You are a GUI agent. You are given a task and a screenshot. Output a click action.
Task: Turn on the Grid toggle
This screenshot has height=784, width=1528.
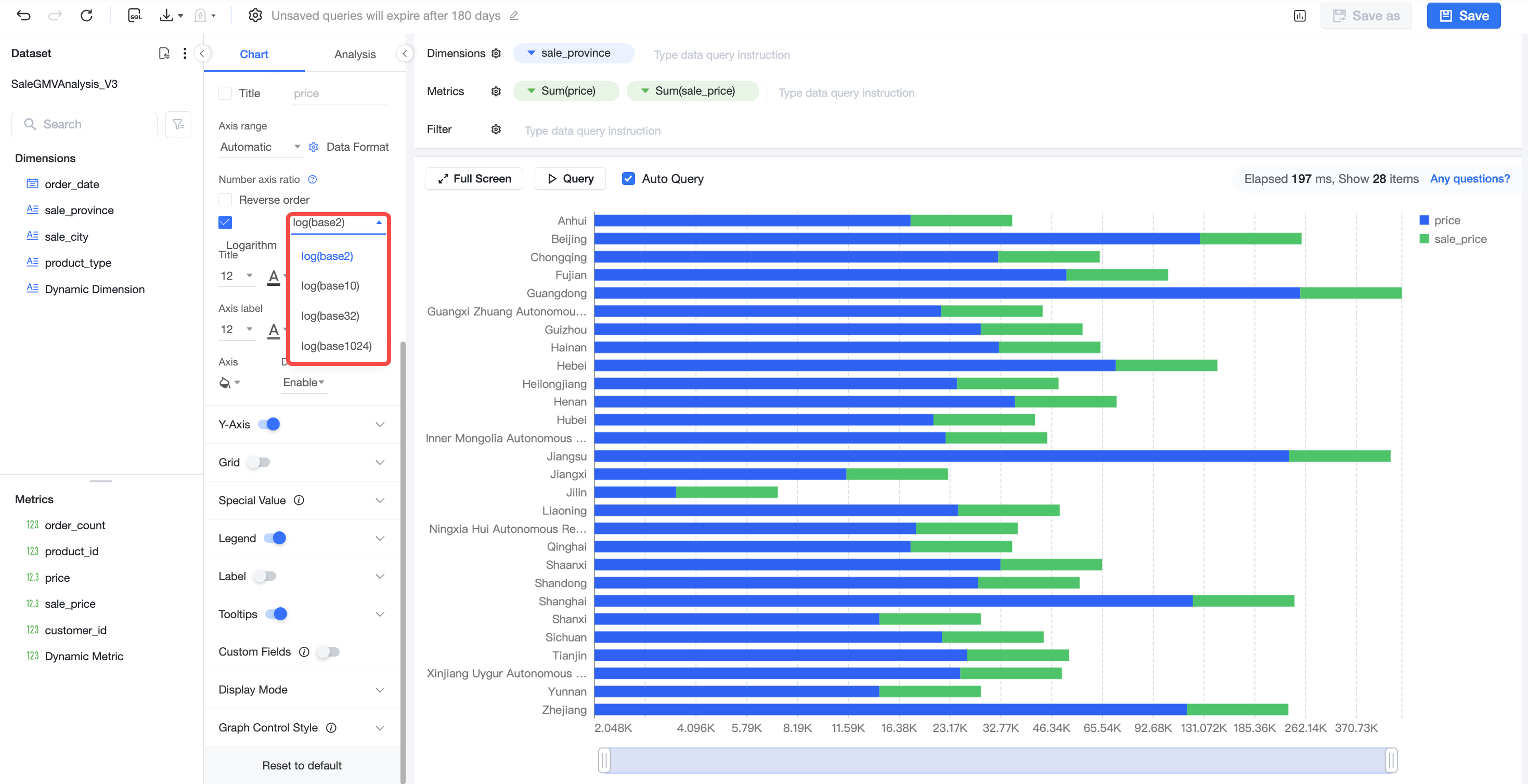coord(258,462)
